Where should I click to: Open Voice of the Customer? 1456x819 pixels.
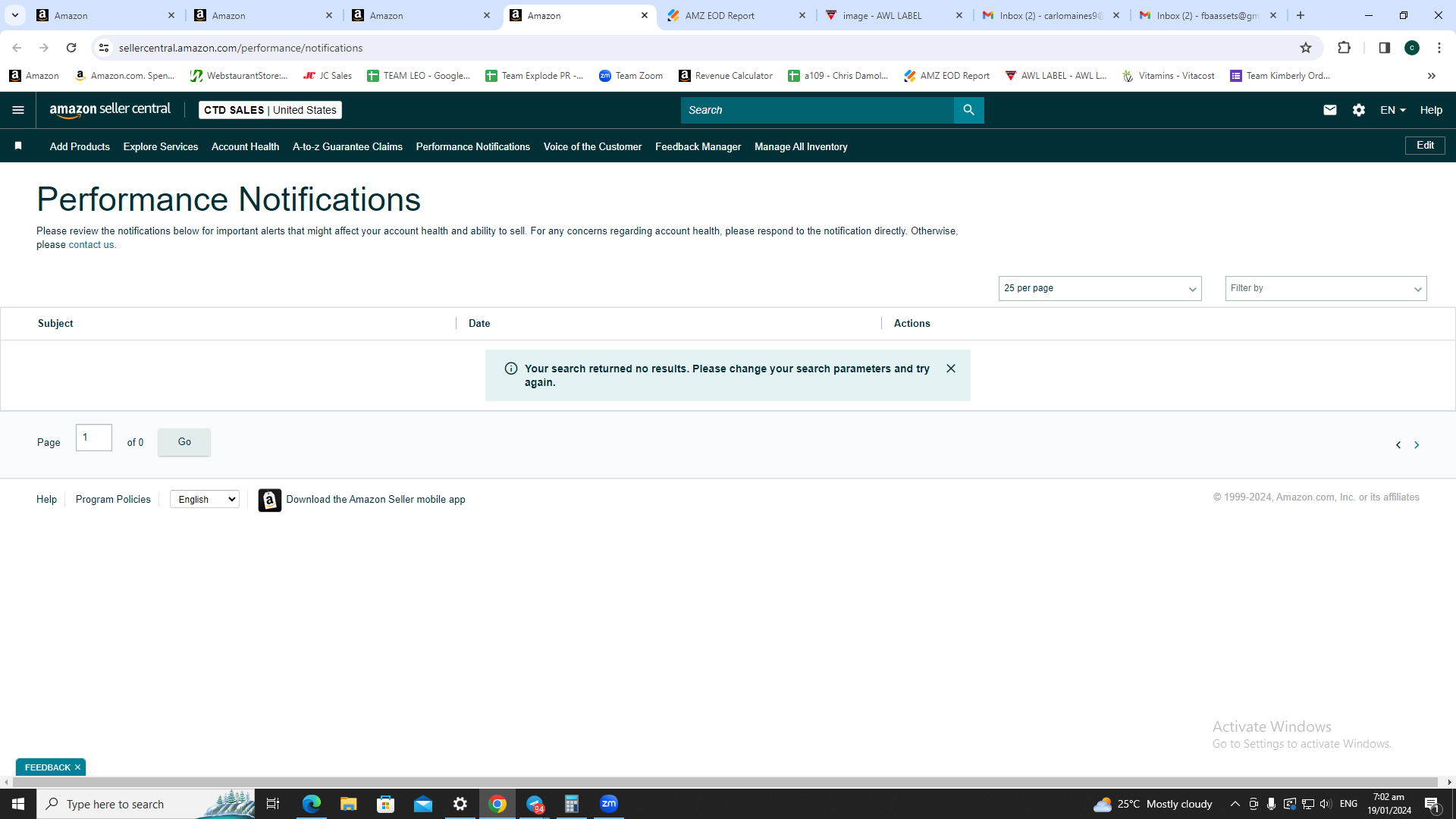pos(592,146)
